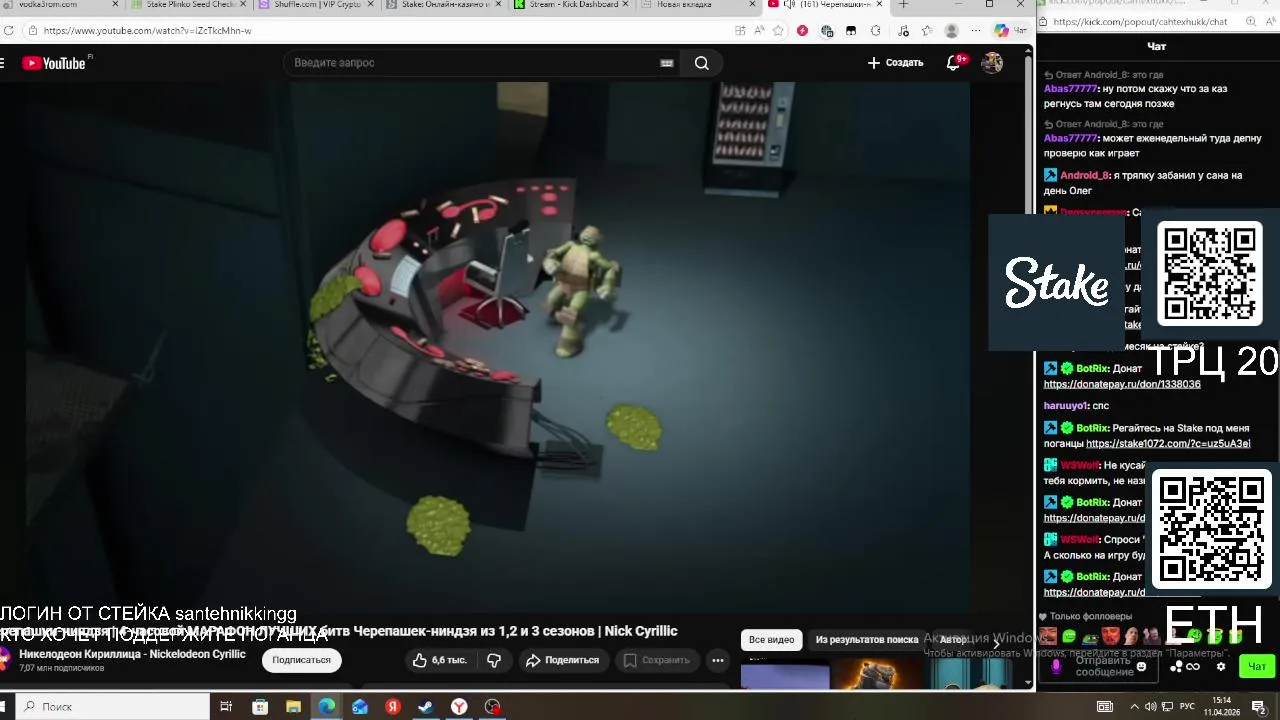Run search with the magnifier button
The height and width of the screenshot is (720, 1280).
coord(702,63)
